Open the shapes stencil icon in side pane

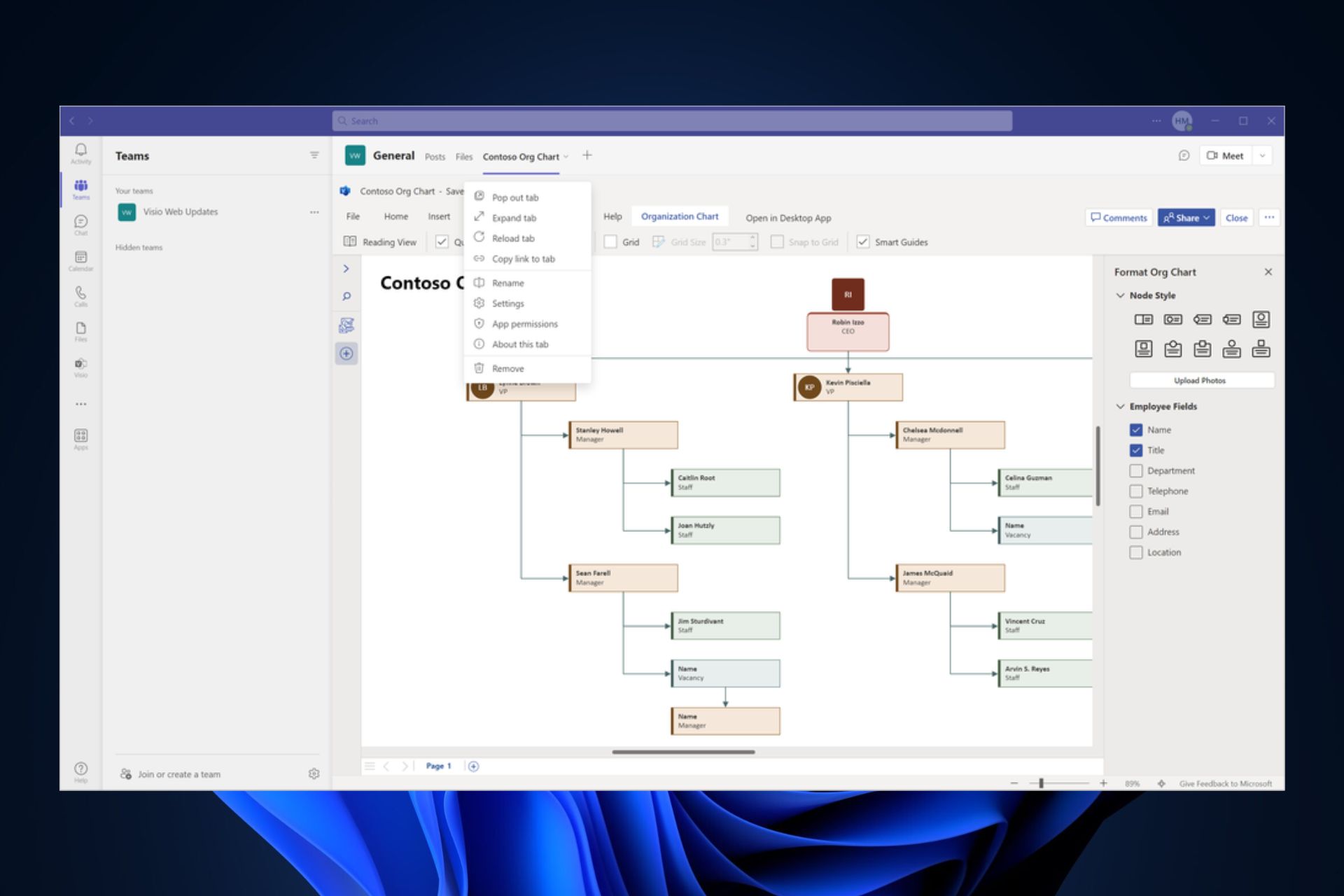(346, 325)
